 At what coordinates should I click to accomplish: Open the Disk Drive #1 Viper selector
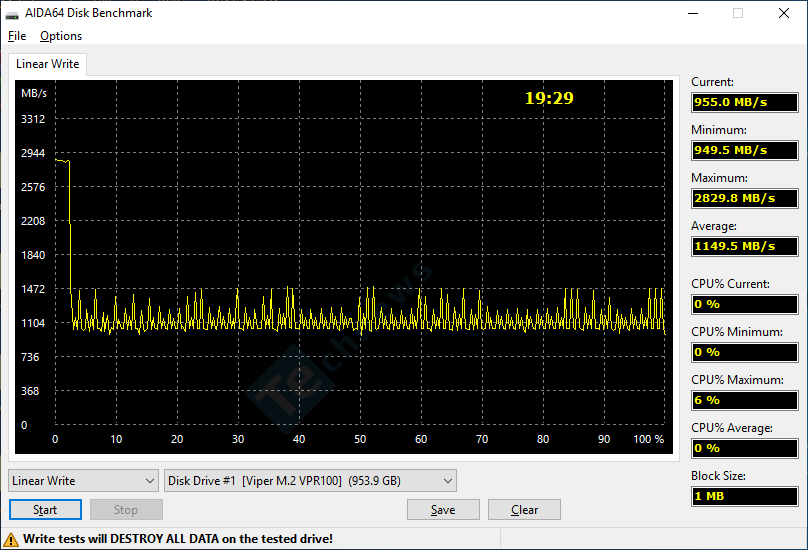click(x=310, y=480)
